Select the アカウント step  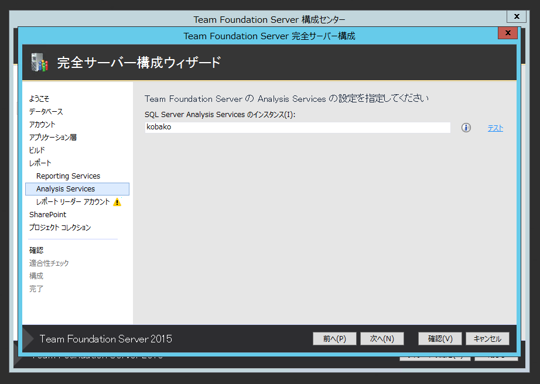point(42,124)
